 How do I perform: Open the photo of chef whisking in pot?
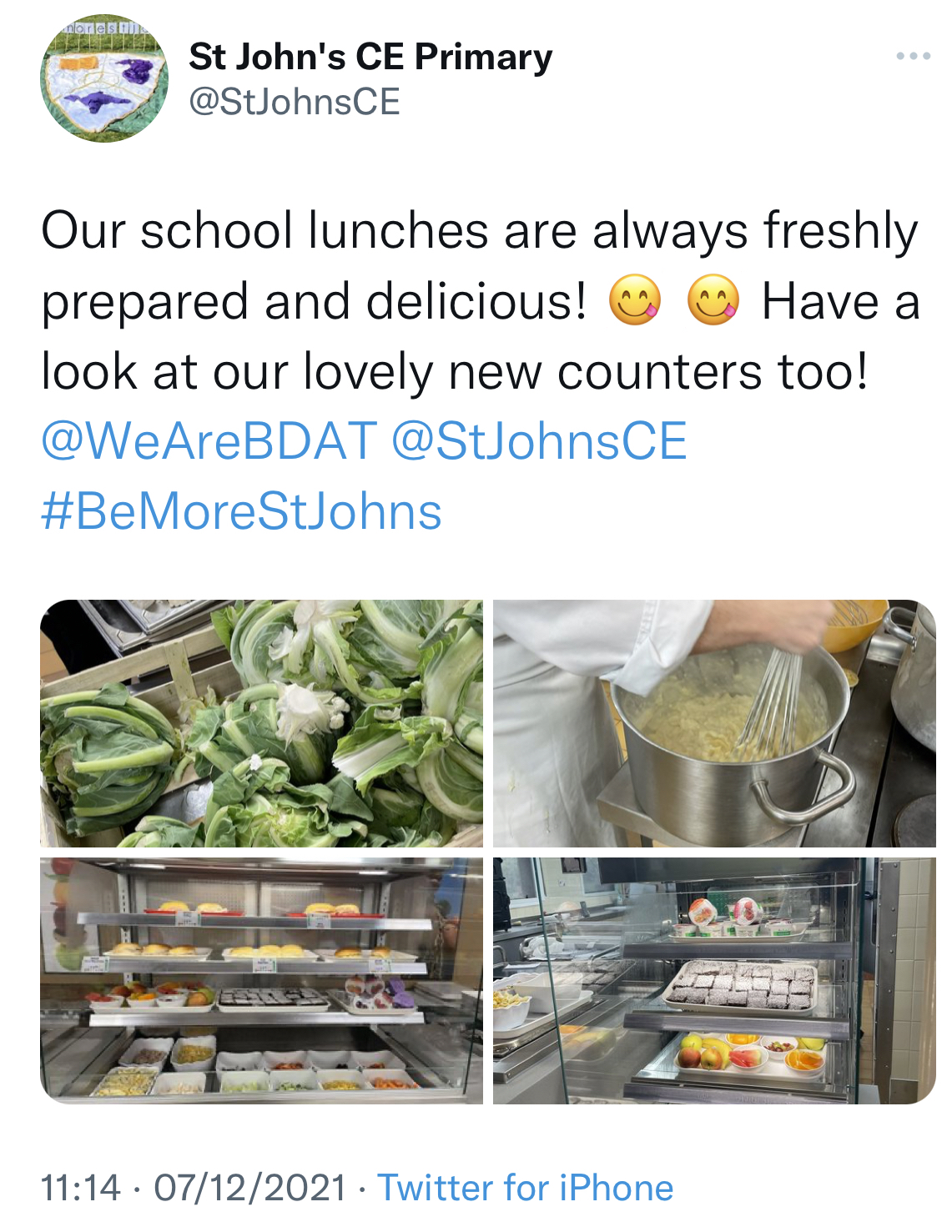[714, 723]
